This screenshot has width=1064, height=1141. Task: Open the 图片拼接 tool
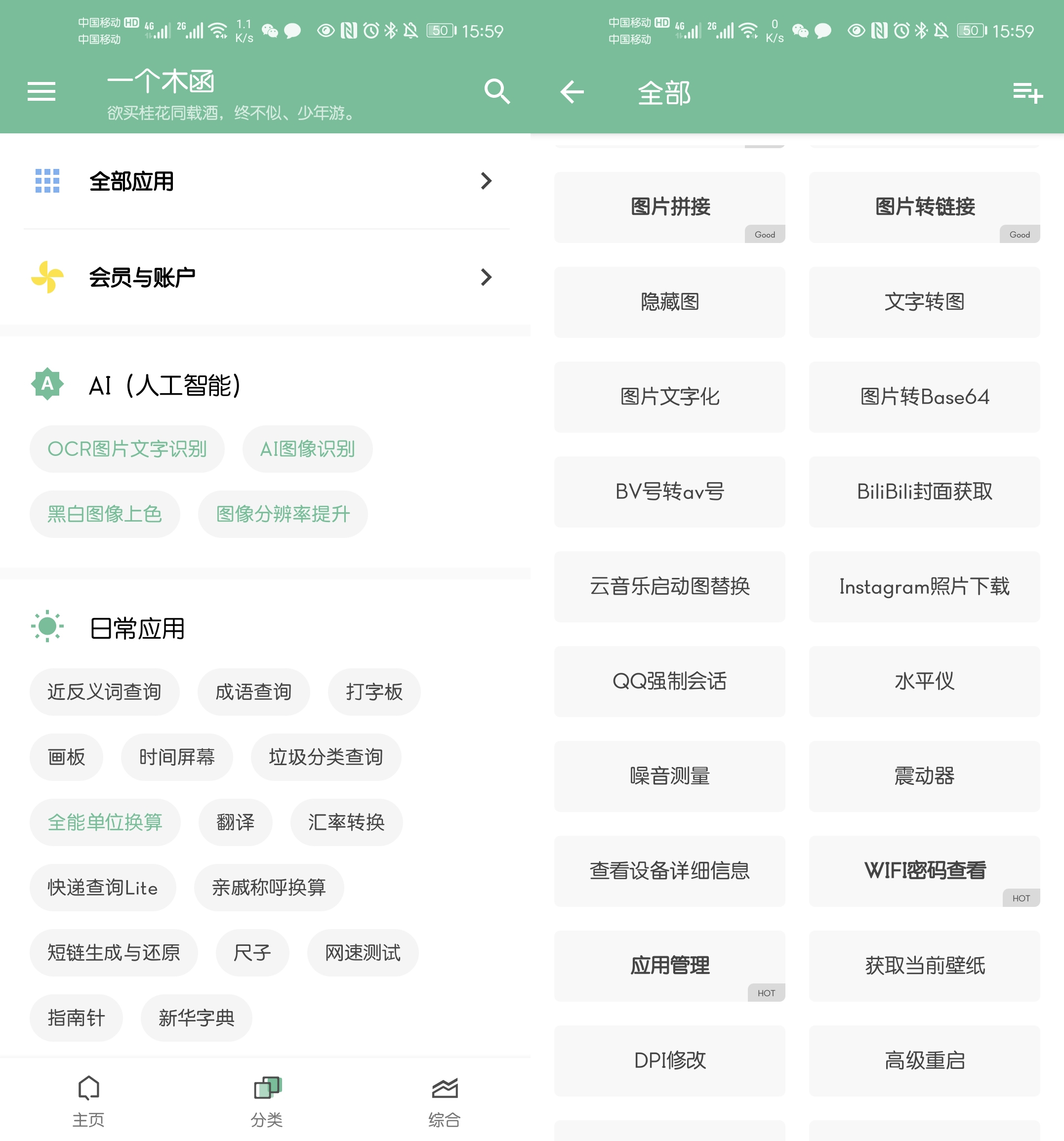click(669, 207)
